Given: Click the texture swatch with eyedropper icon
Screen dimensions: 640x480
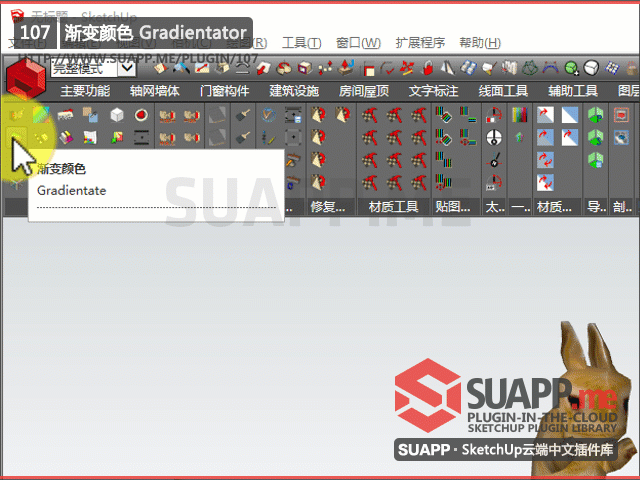Looking at the screenshot, I should (90, 115).
